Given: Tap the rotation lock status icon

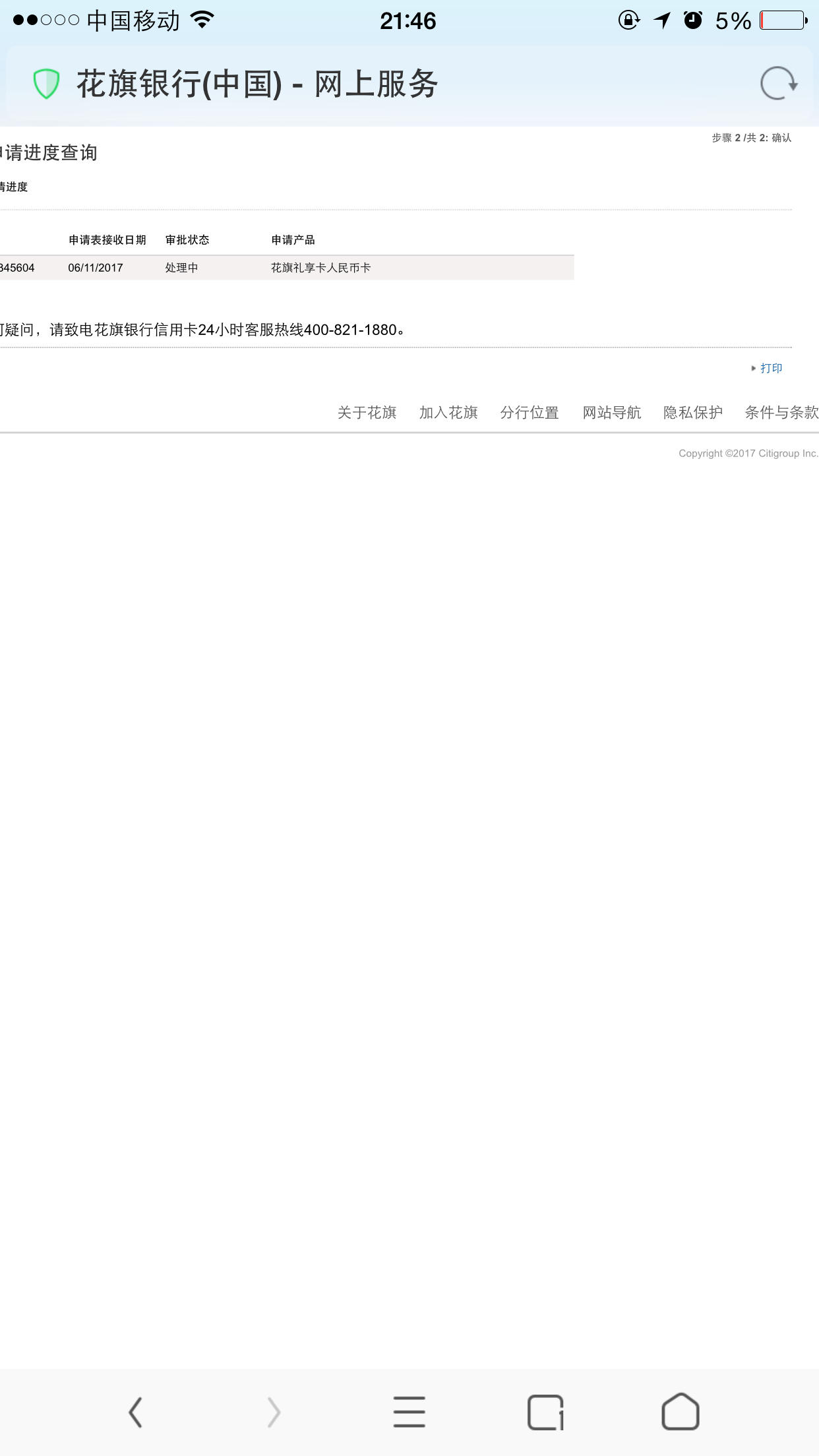Looking at the screenshot, I should click(x=629, y=20).
